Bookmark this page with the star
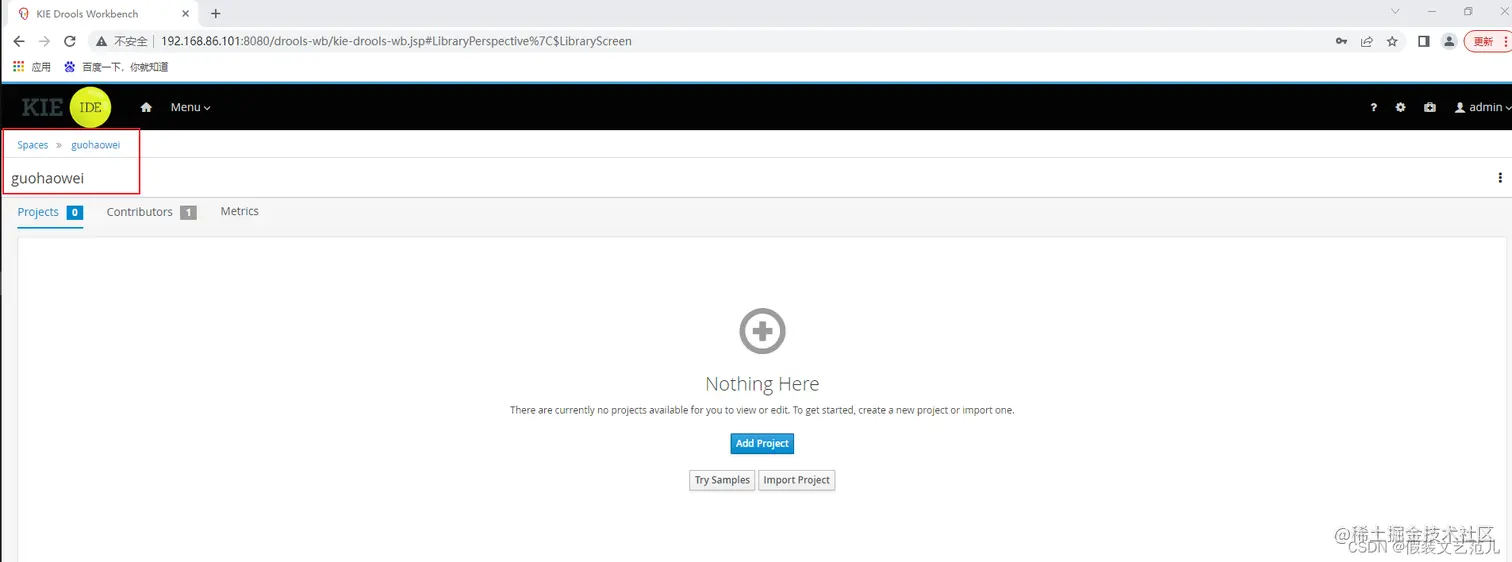The height and width of the screenshot is (562, 1512). click(x=1392, y=41)
